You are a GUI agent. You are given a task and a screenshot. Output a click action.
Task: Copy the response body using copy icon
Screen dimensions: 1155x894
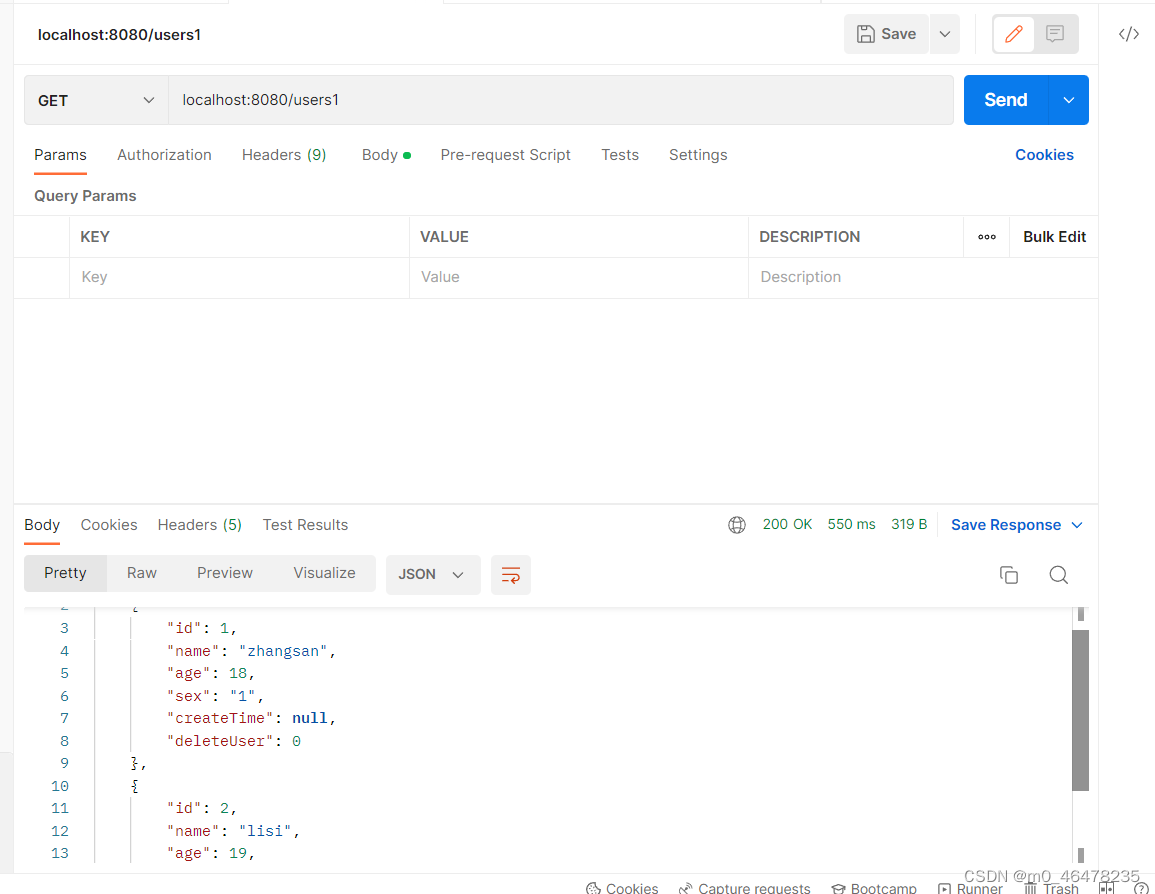pos(1009,575)
